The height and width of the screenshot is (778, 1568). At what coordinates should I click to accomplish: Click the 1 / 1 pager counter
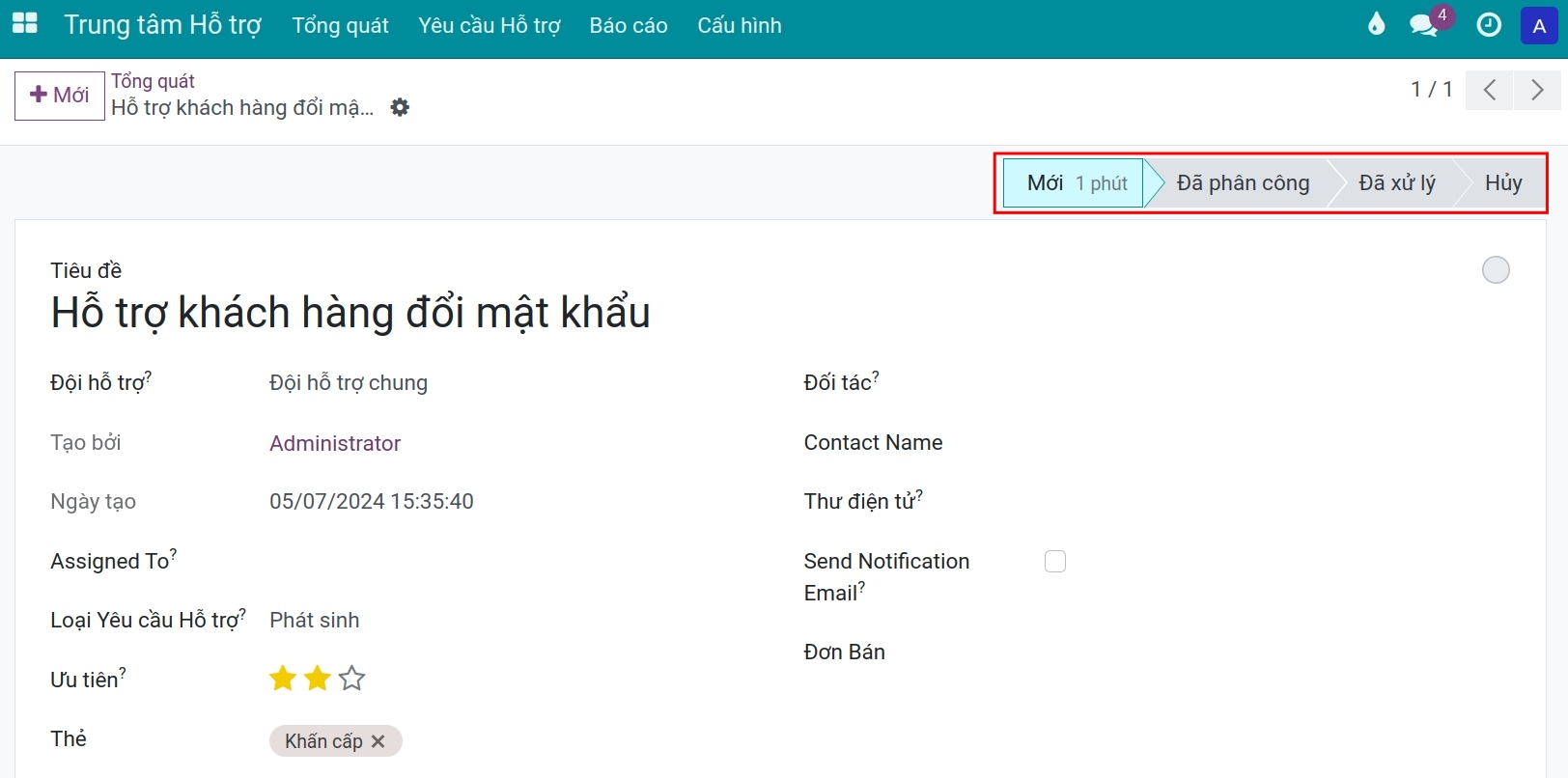coord(1432,90)
